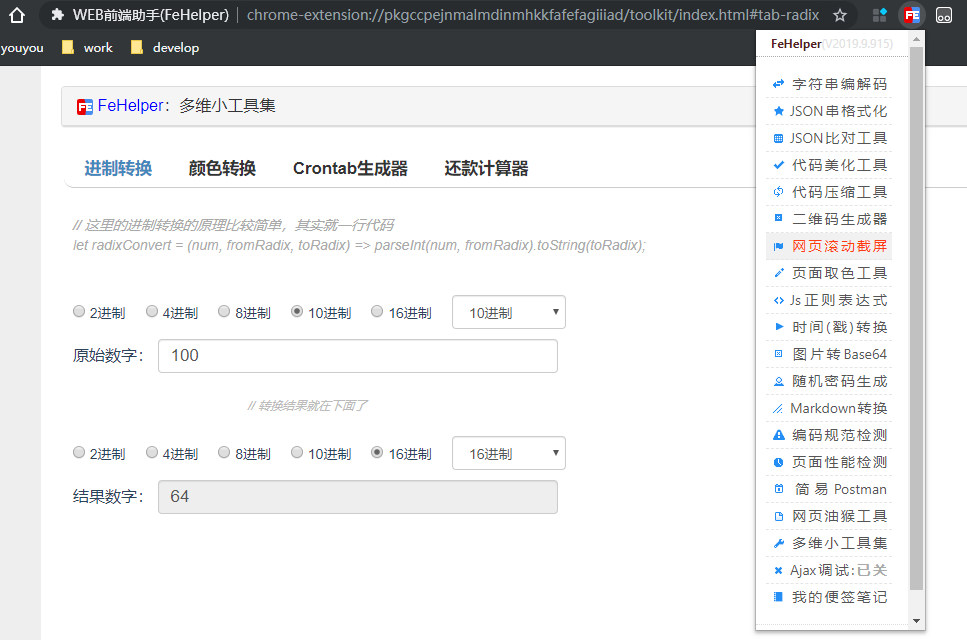Click the youyou bookmark
This screenshot has height=640, width=967.
(x=22, y=47)
